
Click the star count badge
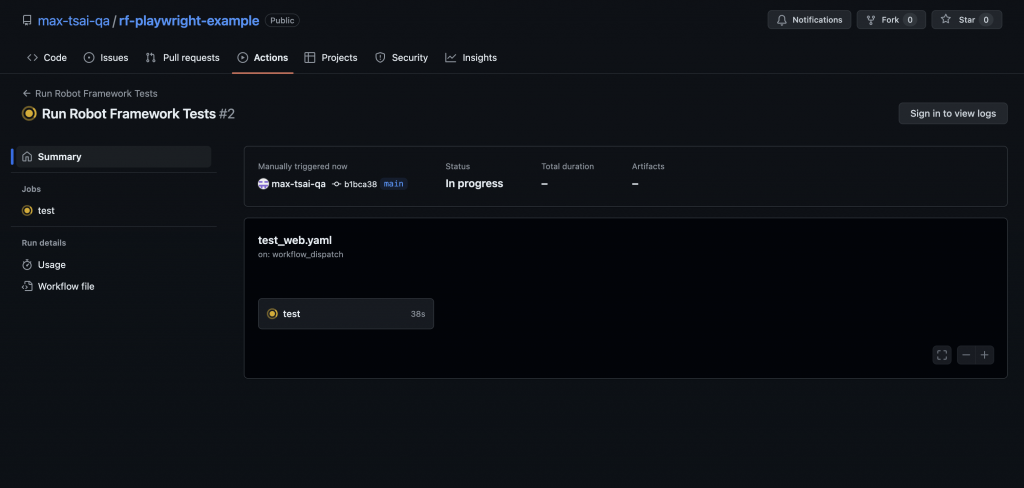(x=985, y=20)
